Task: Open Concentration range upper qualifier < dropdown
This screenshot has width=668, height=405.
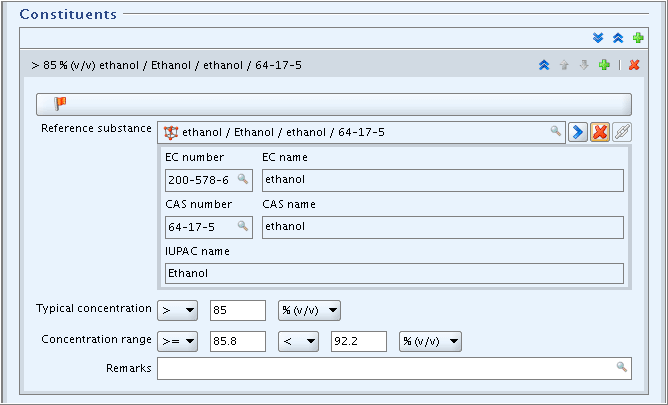Action: (298, 342)
